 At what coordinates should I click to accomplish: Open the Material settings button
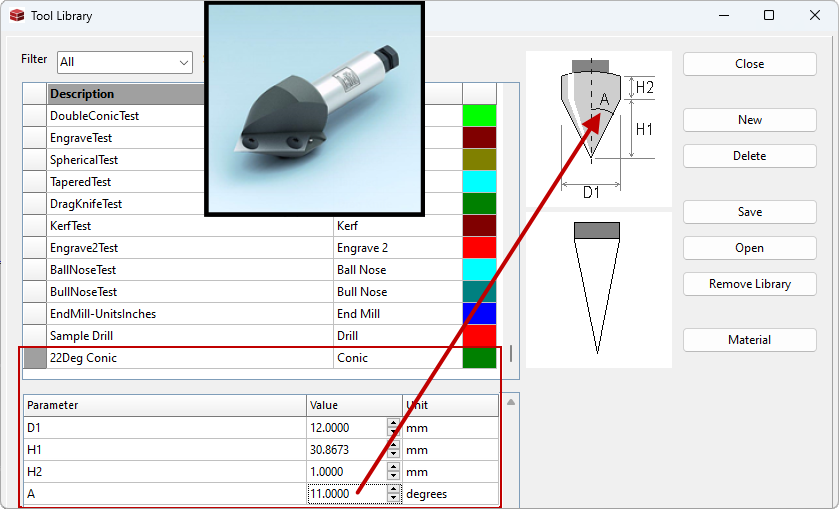coord(749,340)
